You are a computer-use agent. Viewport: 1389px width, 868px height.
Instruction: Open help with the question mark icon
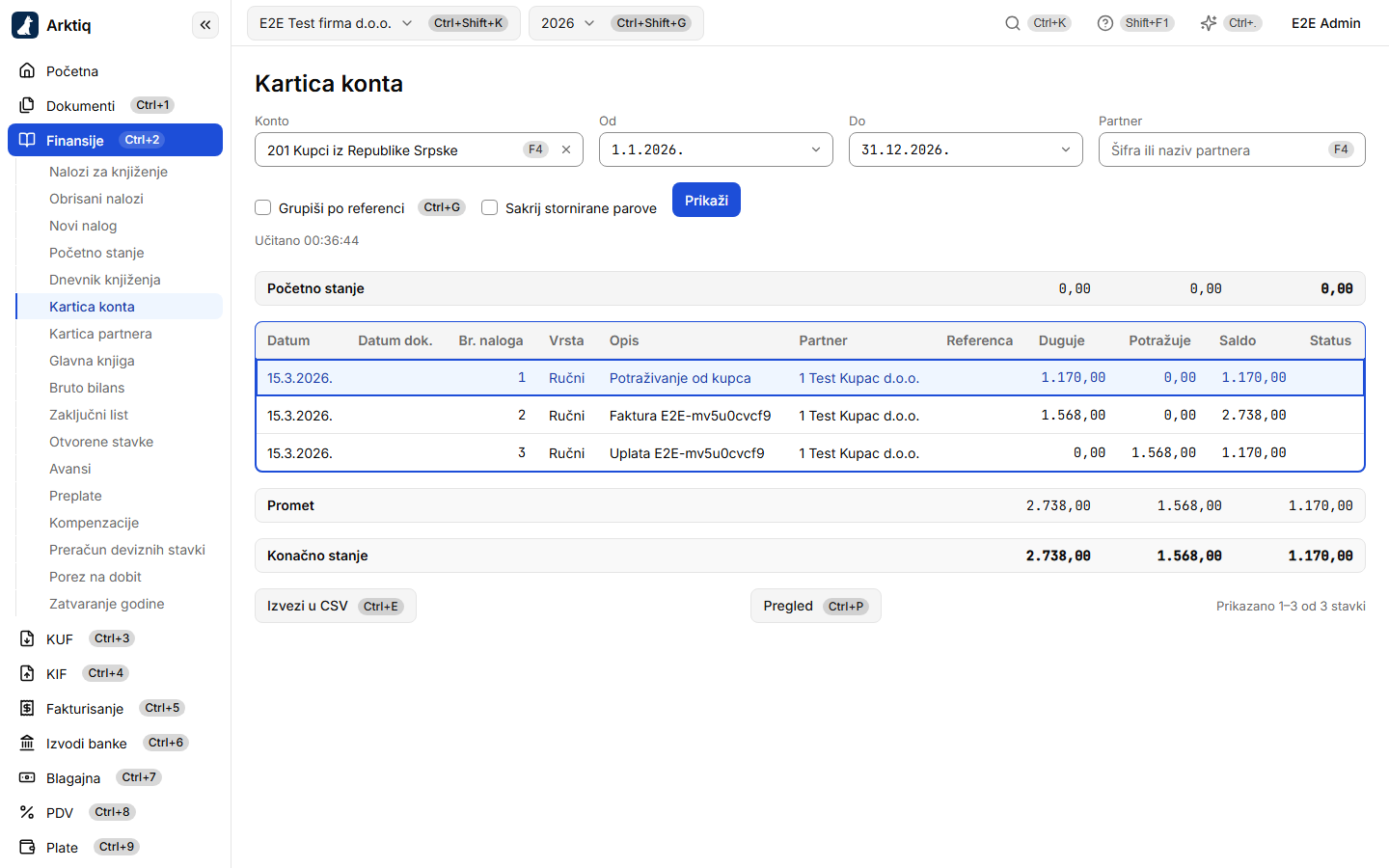(x=1105, y=23)
